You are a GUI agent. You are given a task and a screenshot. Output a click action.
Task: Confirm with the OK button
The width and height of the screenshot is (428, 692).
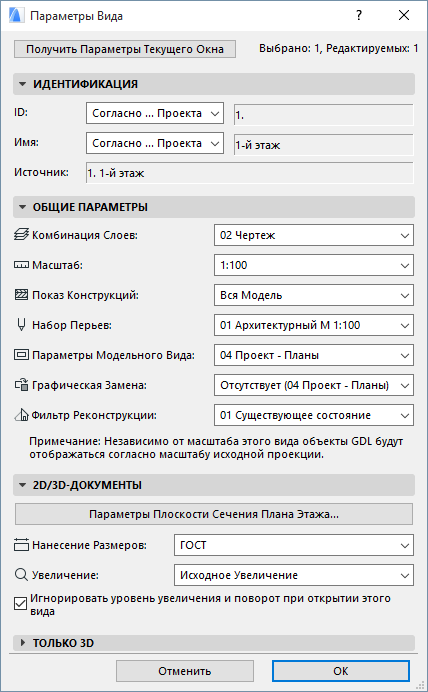pyautogui.click(x=341, y=671)
